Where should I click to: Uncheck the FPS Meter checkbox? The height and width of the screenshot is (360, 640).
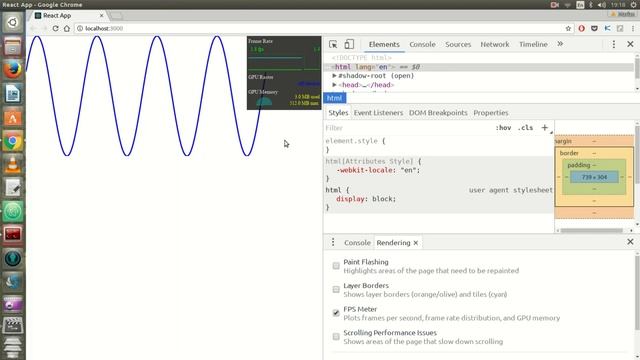(x=336, y=313)
